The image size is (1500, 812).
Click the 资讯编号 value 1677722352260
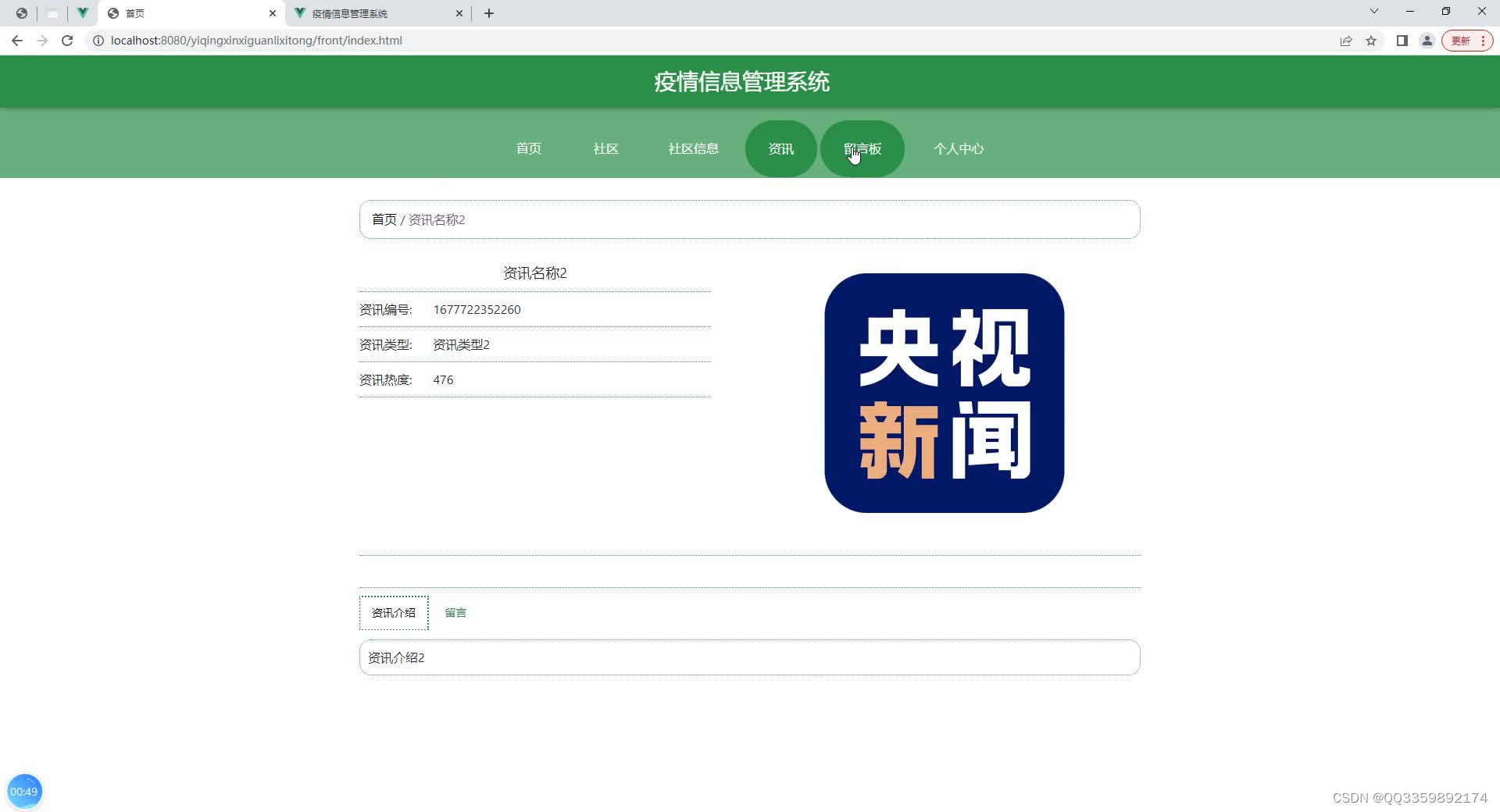click(477, 310)
